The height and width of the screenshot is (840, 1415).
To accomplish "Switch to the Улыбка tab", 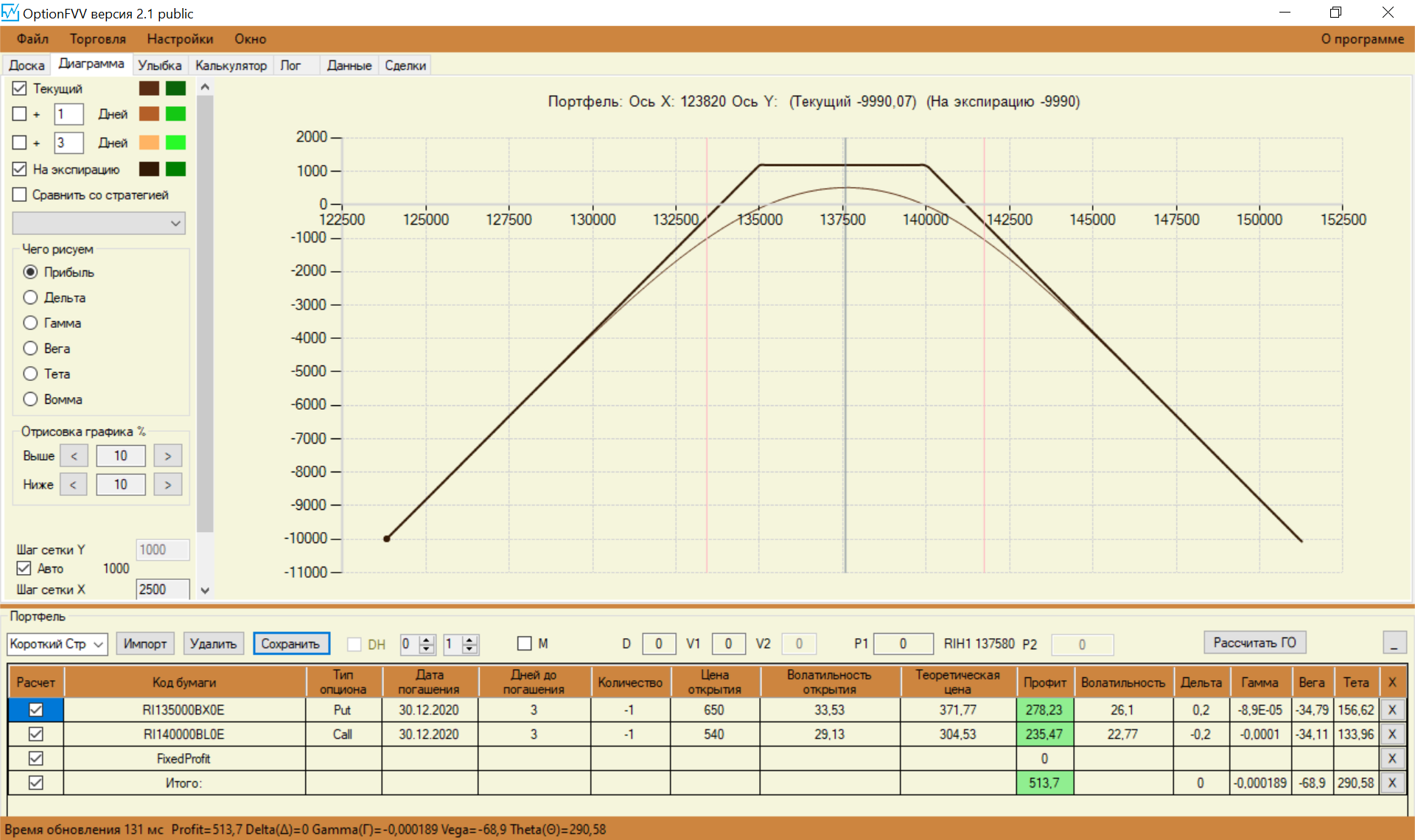I will click(159, 66).
